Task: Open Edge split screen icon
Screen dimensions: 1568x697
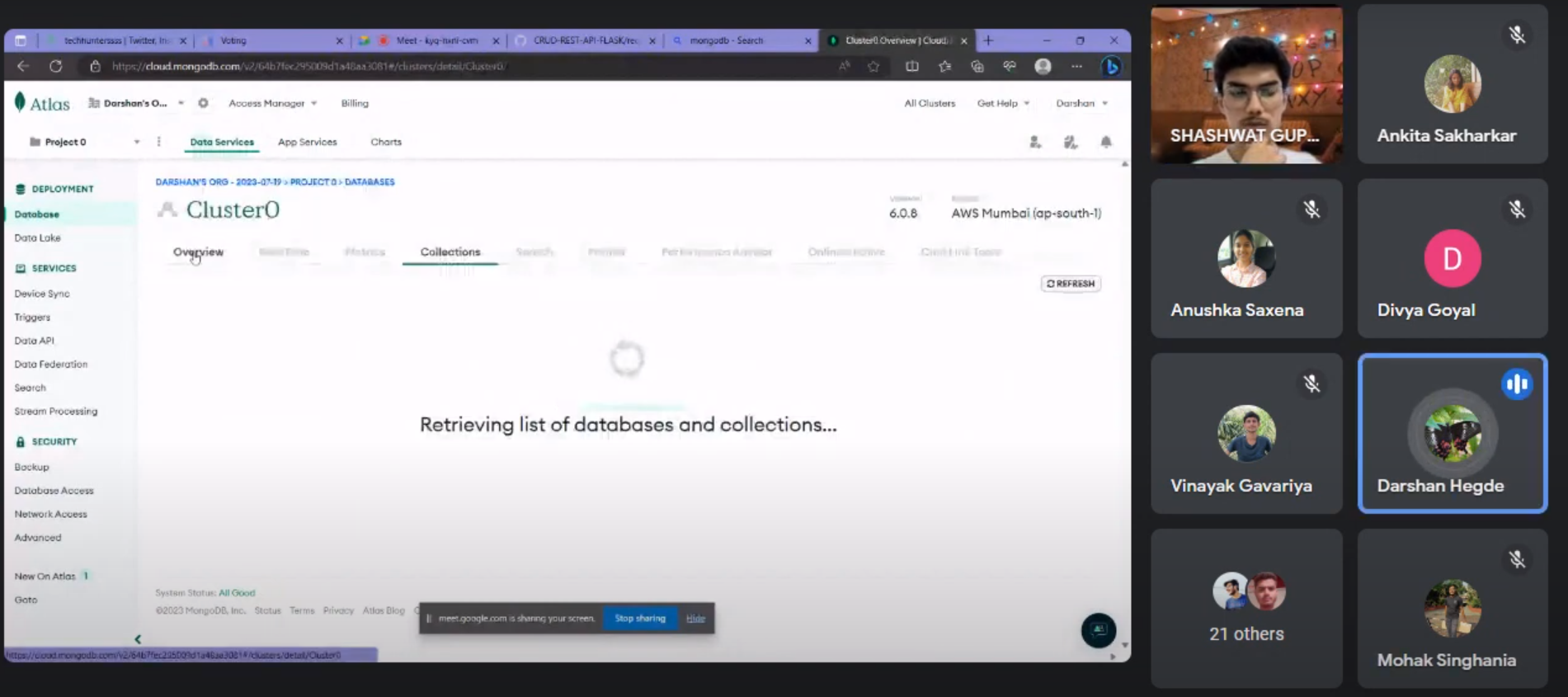Action: (x=911, y=66)
